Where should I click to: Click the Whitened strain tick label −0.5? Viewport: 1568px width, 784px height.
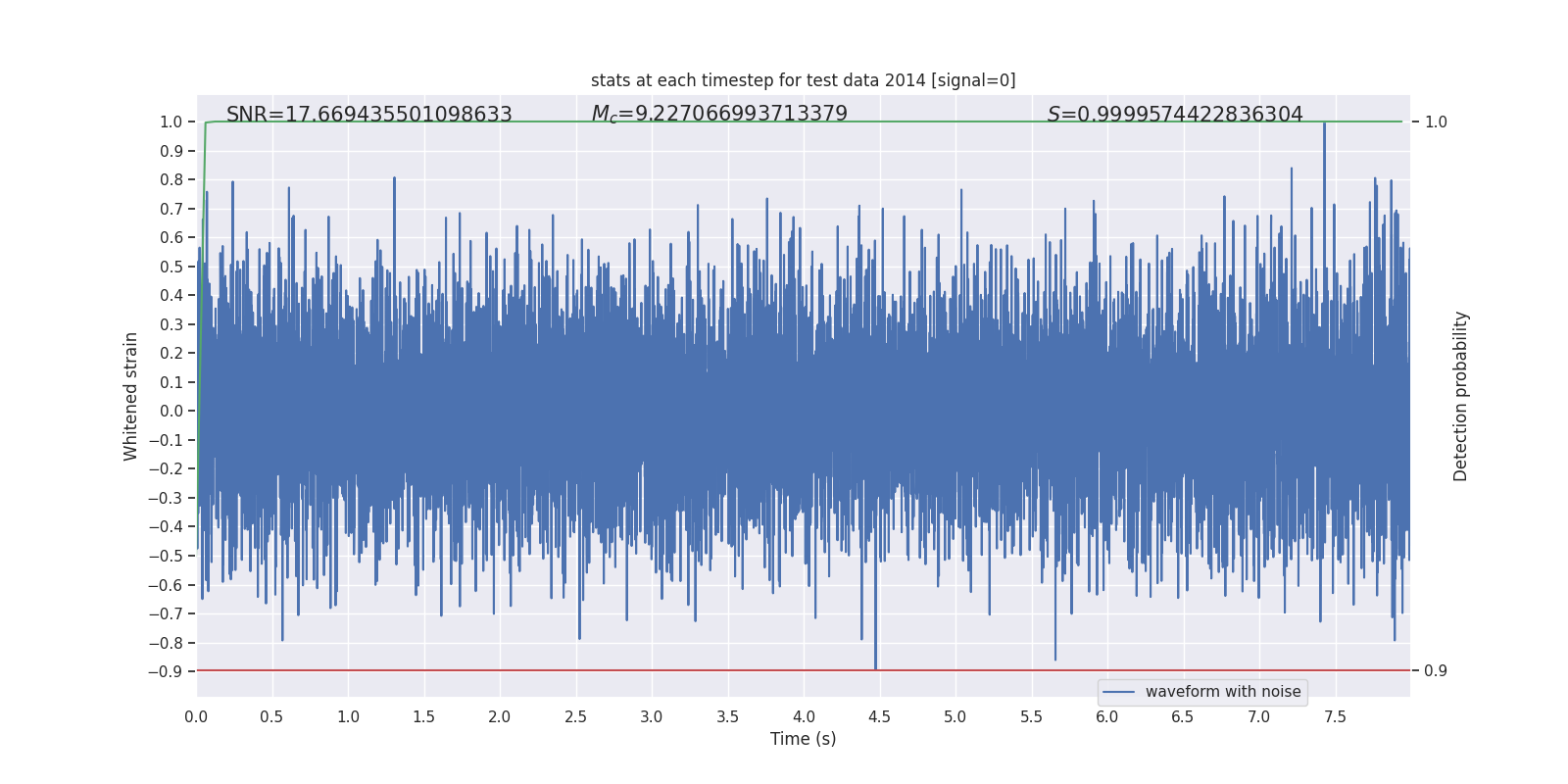point(166,556)
